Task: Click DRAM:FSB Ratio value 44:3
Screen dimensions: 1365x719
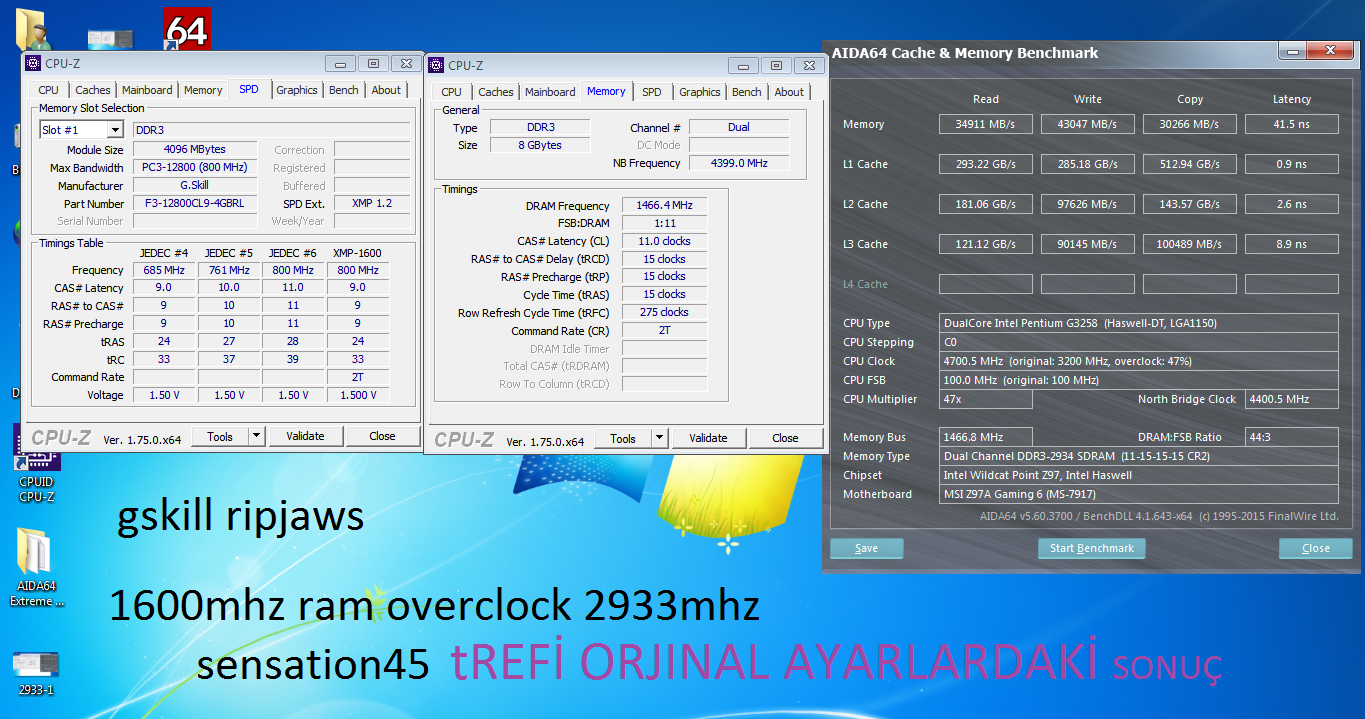Action: [x=1291, y=437]
